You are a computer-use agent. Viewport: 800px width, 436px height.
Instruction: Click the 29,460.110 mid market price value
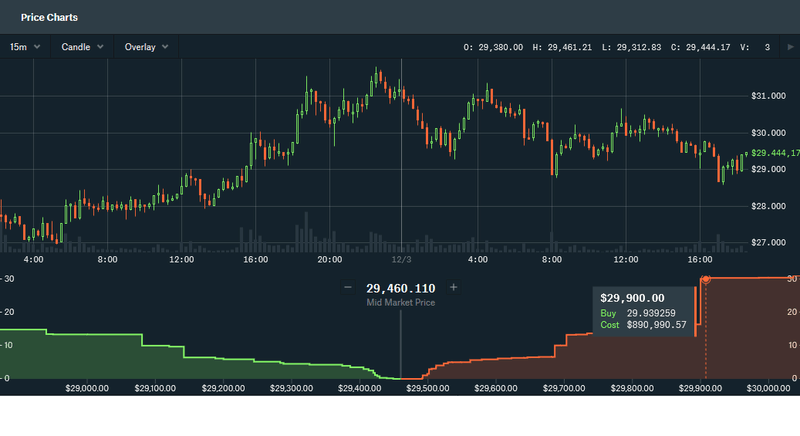tap(400, 287)
